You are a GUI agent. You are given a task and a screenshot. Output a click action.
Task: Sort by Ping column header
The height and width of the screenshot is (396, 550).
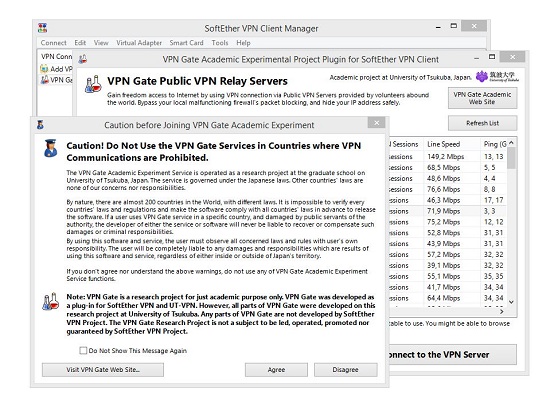pos(494,144)
